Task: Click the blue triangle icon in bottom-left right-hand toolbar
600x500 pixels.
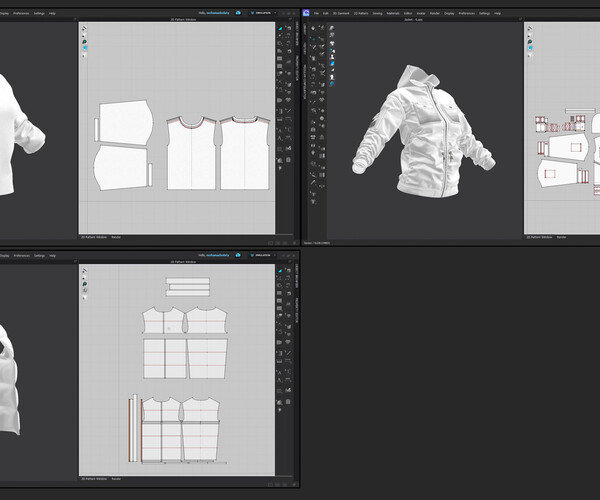Action: tap(280, 270)
